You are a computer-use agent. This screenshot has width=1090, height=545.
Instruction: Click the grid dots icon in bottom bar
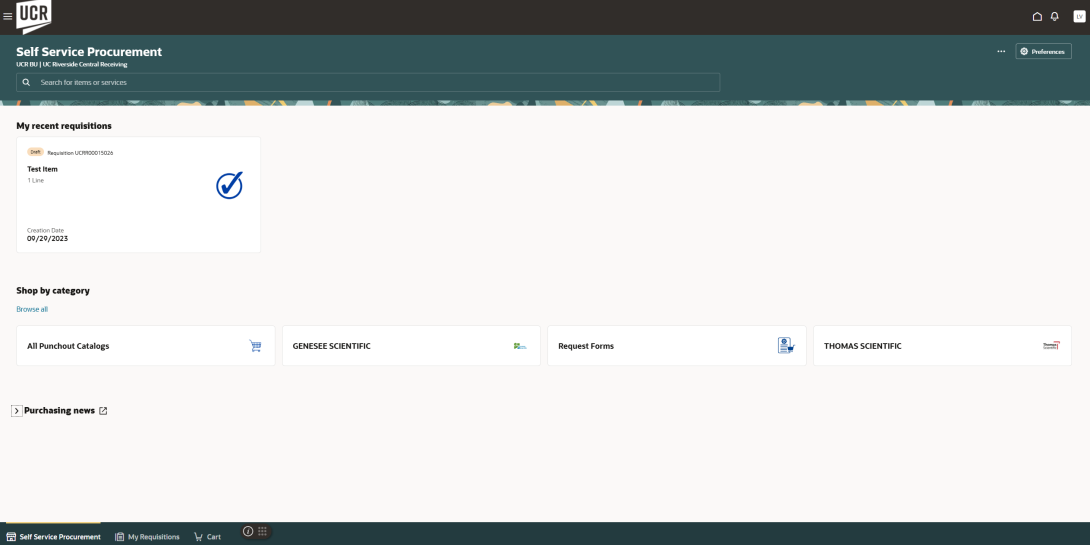coord(262,531)
